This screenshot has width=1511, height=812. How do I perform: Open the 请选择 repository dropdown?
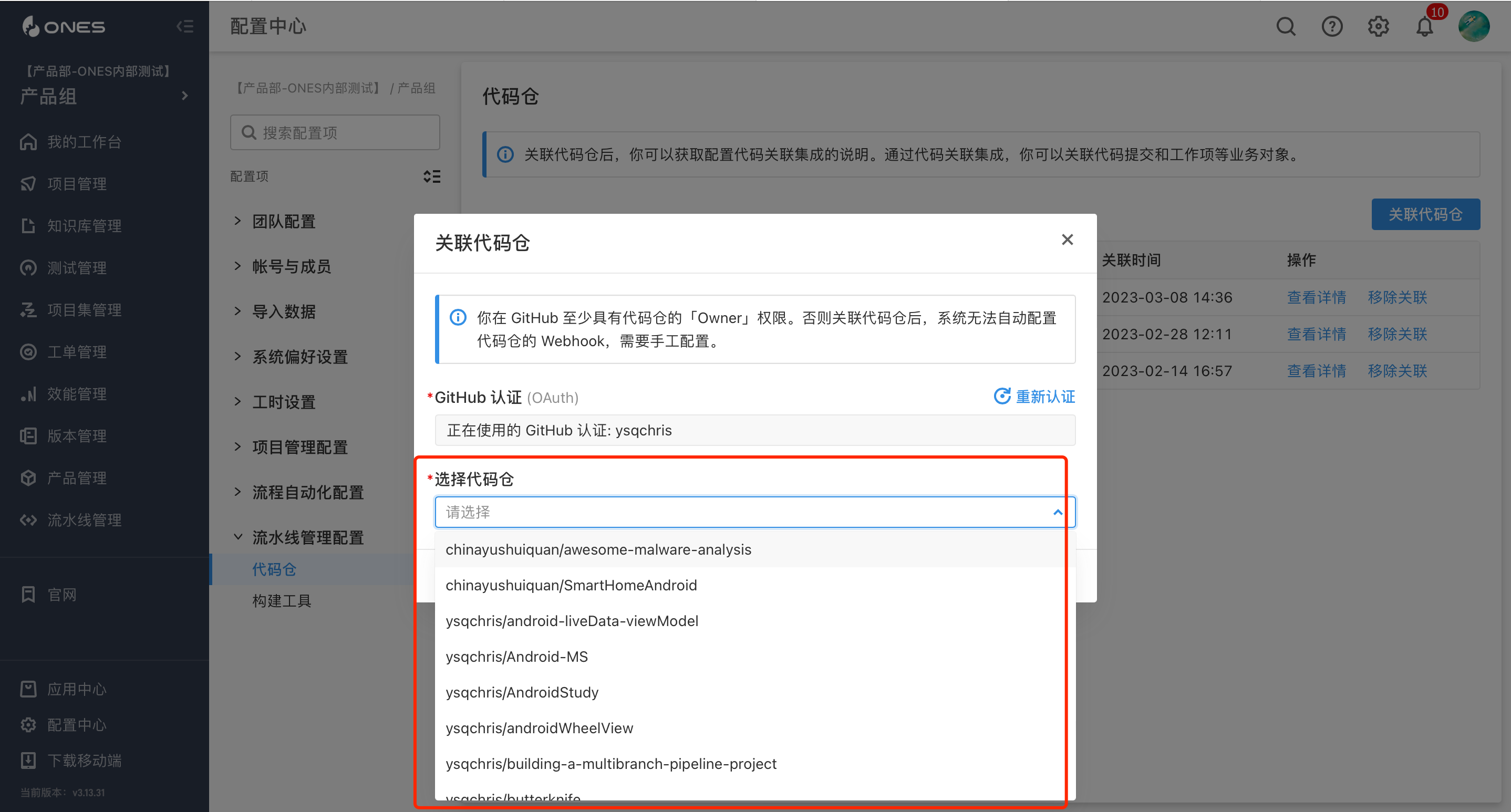[x=755, y=512]
